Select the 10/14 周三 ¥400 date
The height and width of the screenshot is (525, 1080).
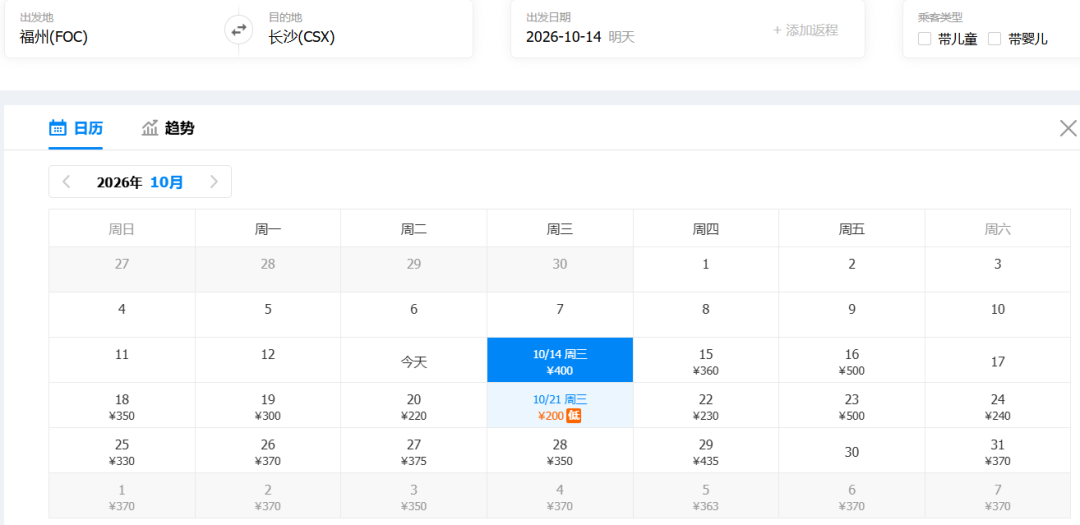point(560,360)
